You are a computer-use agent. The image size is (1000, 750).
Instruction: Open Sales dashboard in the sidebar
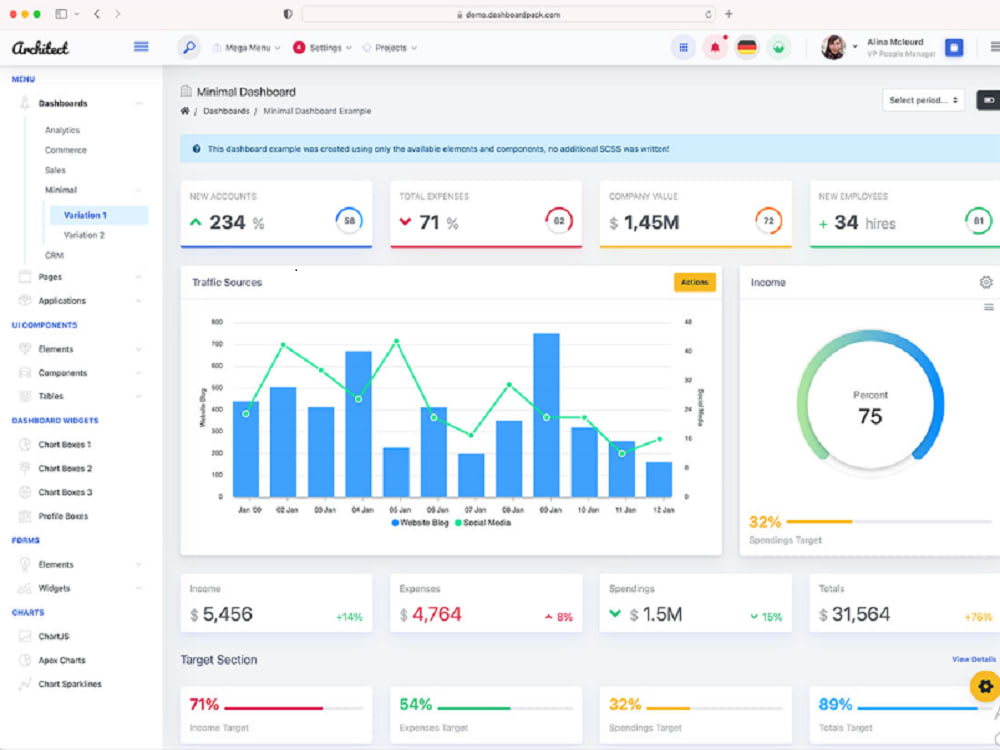[x=55, y=170]
